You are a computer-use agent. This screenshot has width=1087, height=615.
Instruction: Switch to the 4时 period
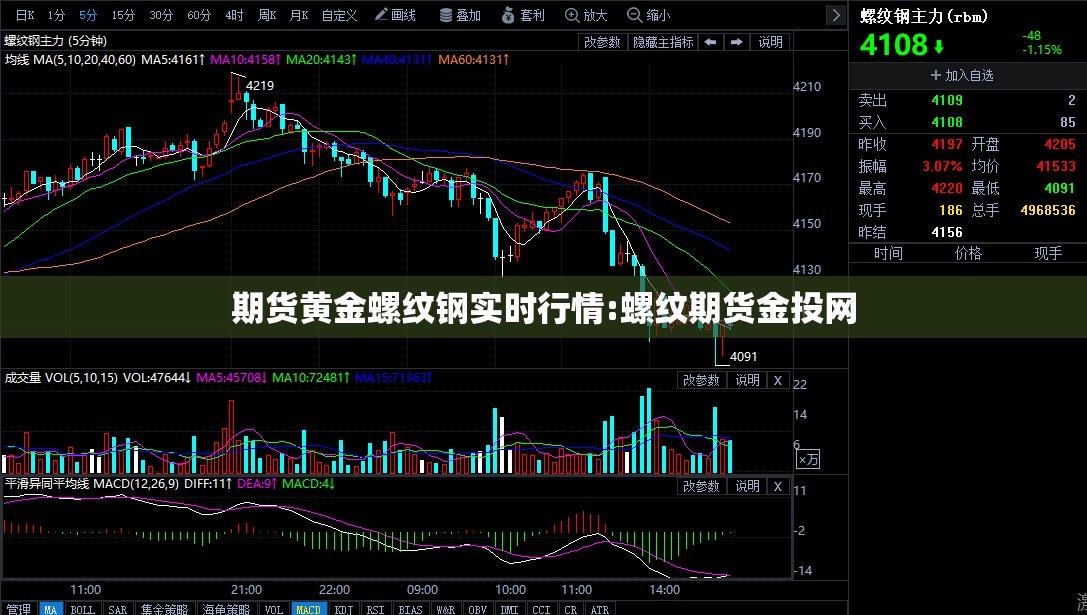[234, 15]
